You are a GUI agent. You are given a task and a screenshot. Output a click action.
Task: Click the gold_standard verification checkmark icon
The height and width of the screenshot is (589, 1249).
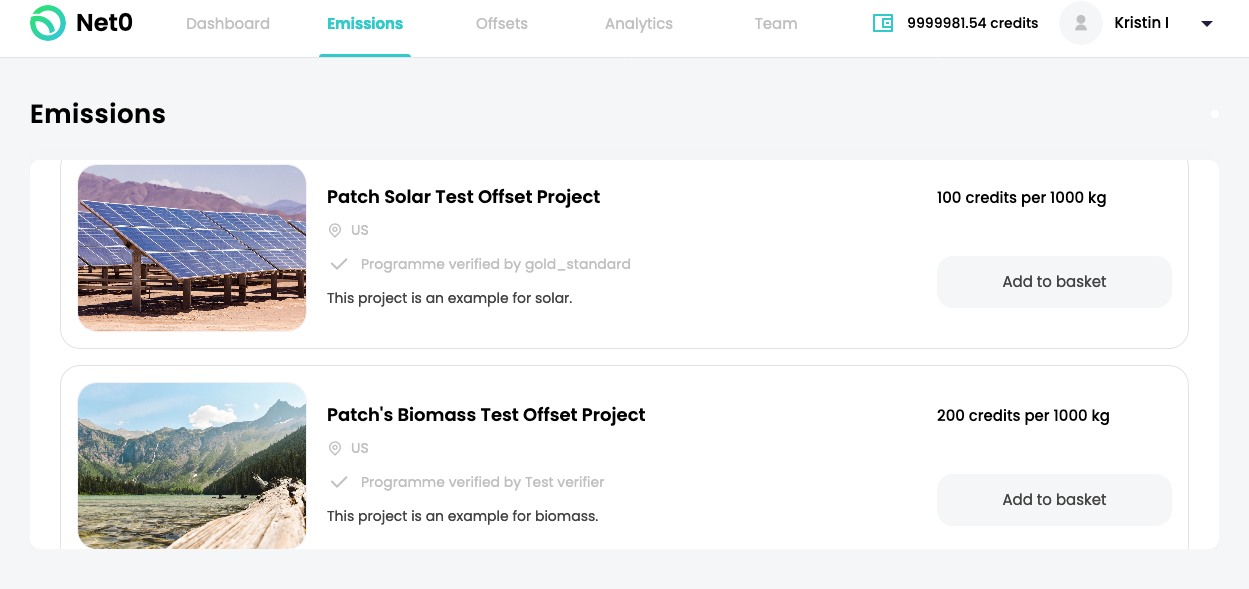(339, 264)
